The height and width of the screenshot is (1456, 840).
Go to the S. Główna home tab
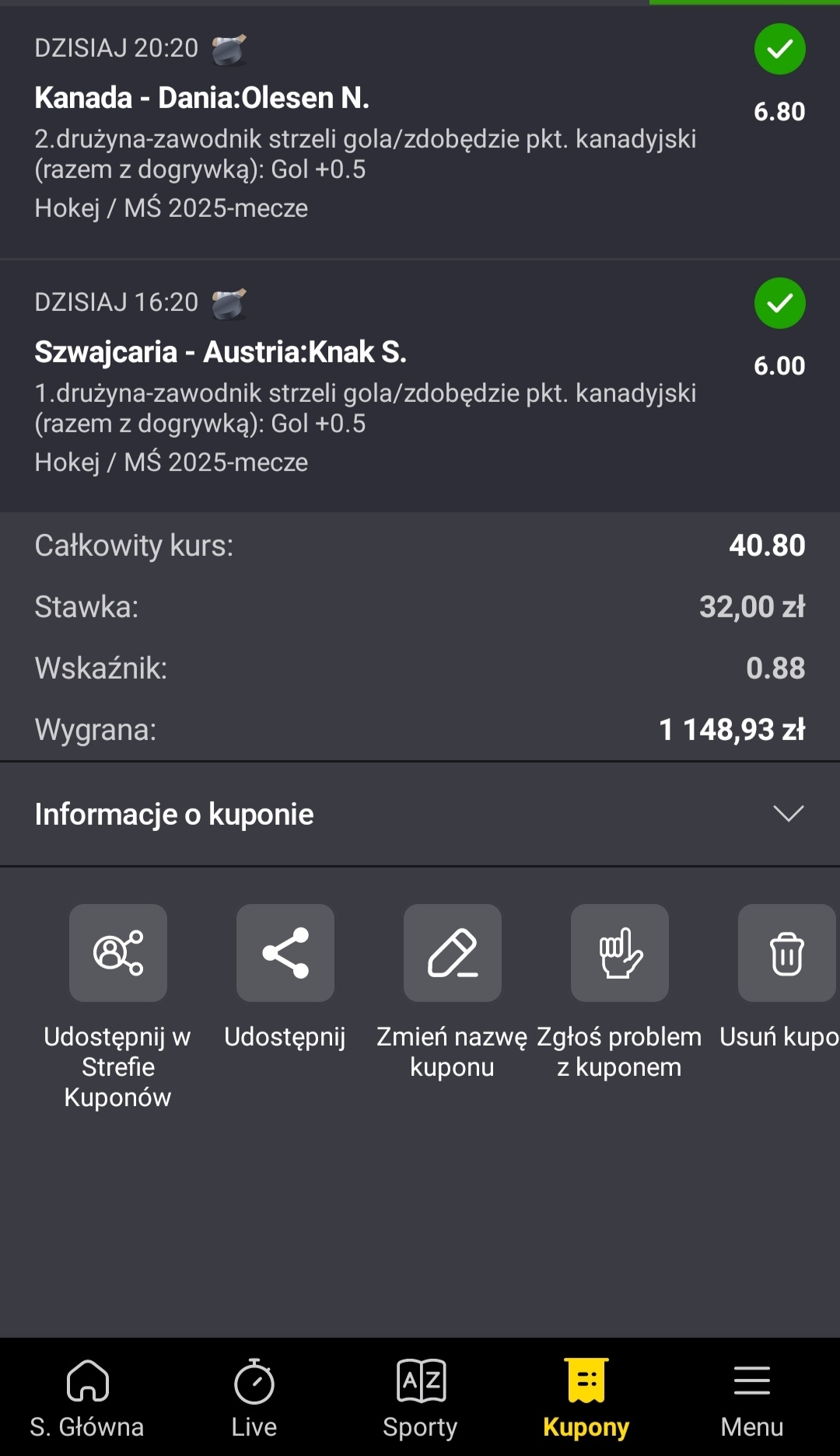[87, 1398]
